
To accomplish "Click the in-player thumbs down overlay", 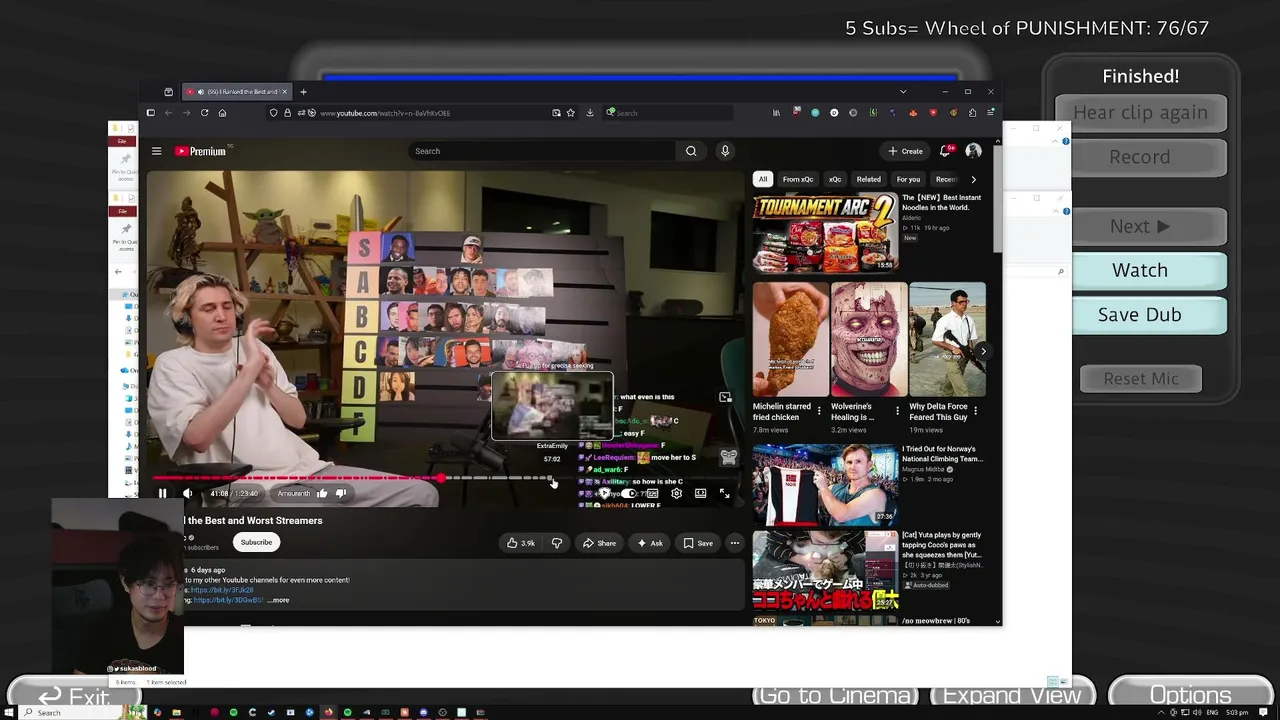I will [341, 493].
